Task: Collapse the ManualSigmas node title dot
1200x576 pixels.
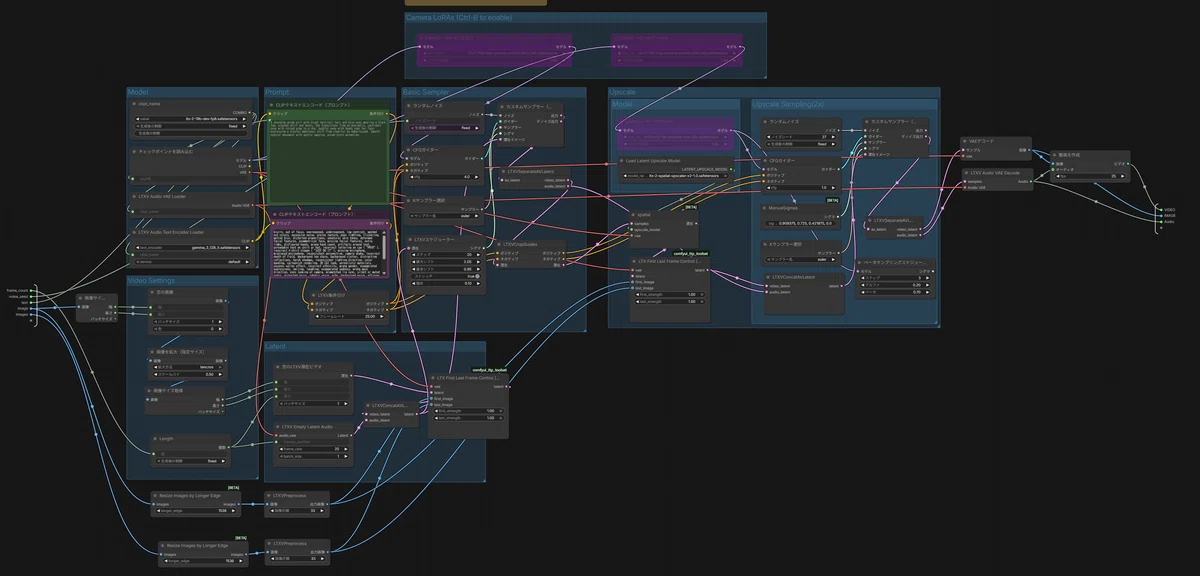Action: (765, 208)
